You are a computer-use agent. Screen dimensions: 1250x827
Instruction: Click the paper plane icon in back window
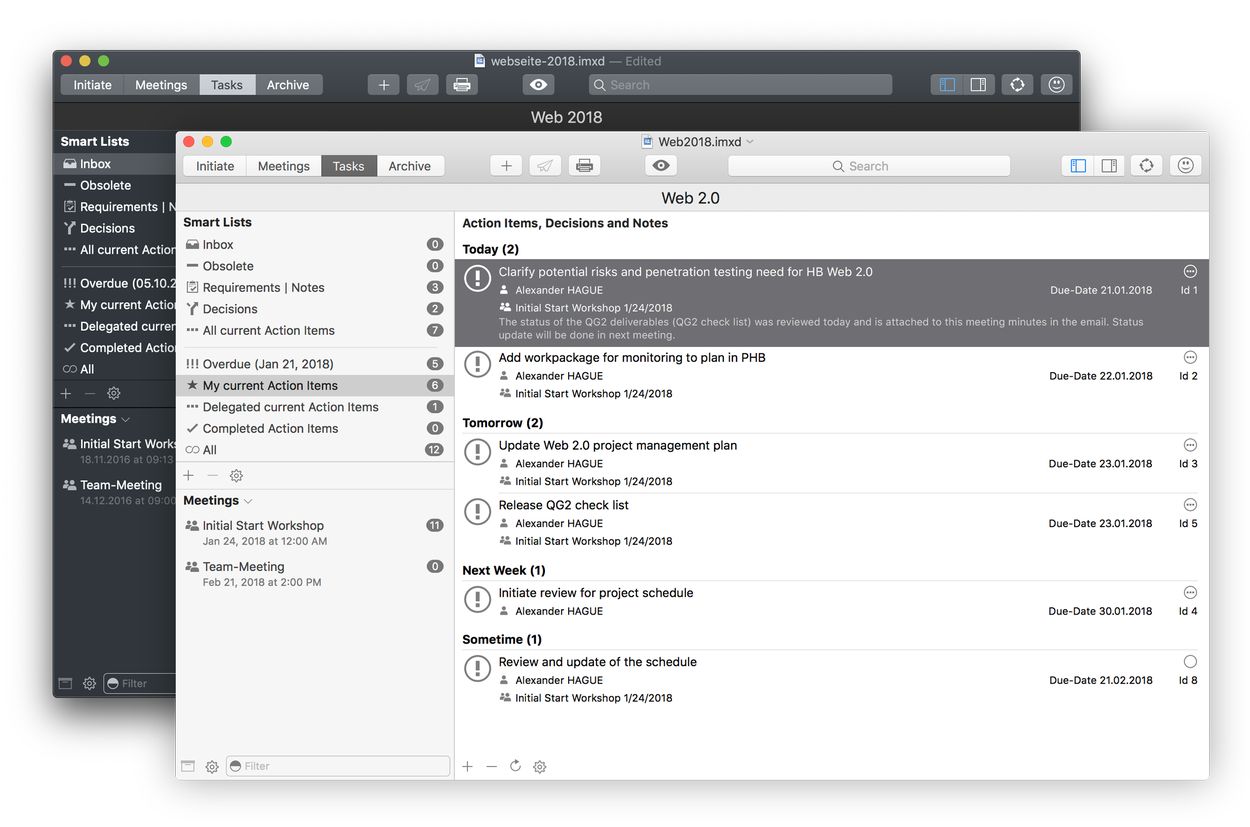tap(423, 85)
